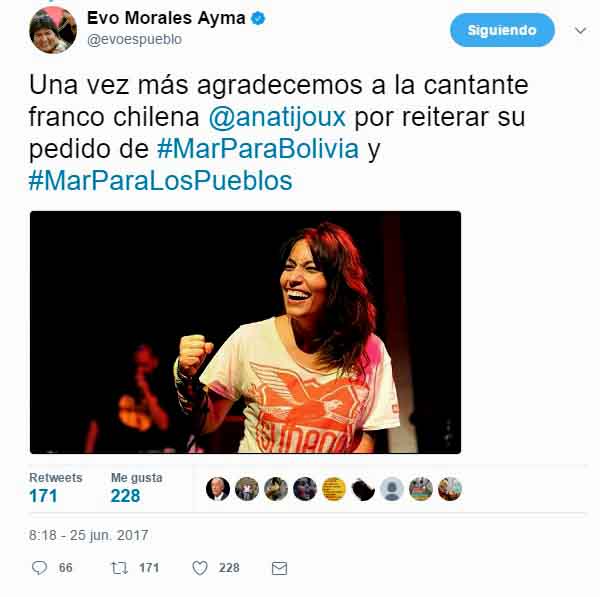
Task: Toggle the Siguiendo follow button
Action: click(x=502, y=30)
